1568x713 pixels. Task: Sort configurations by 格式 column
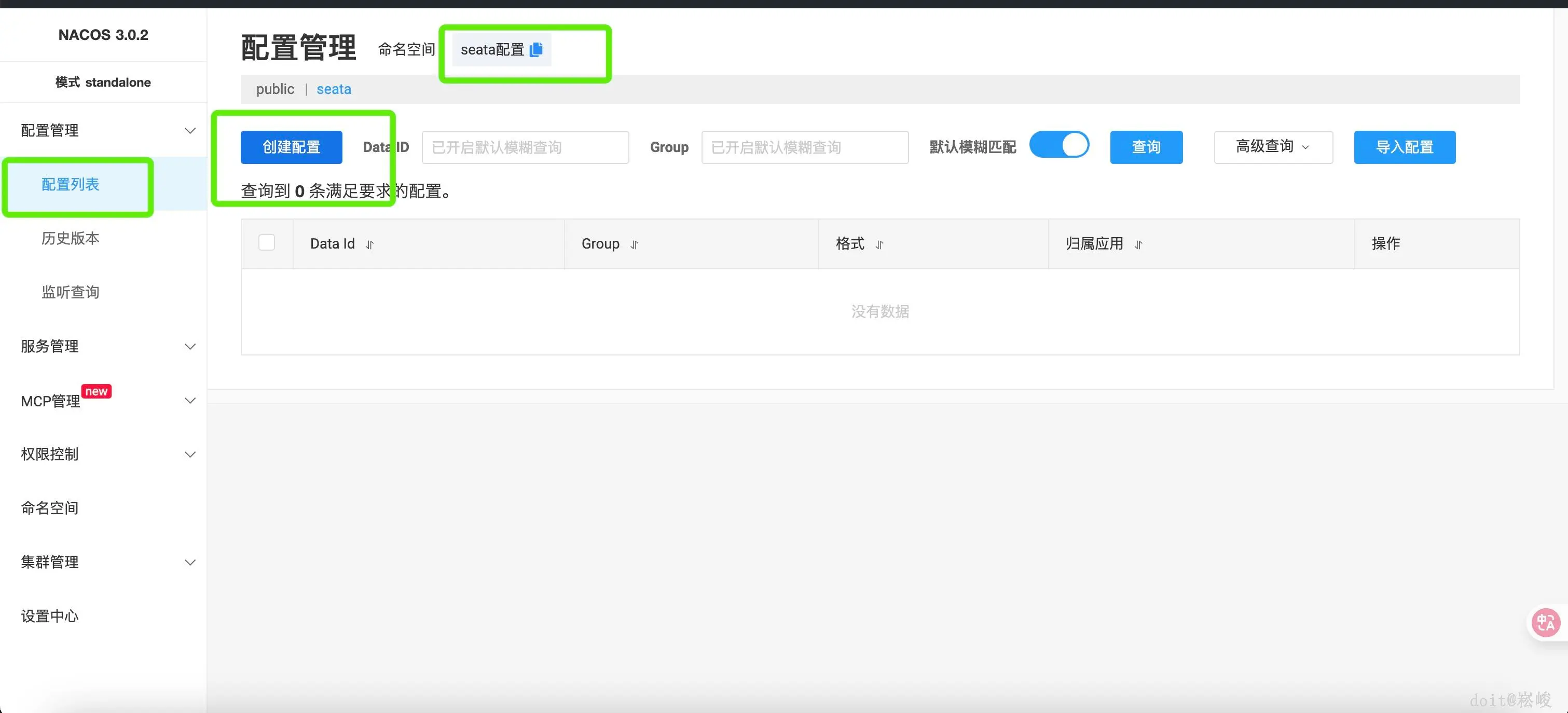click(x=879, y=244)
